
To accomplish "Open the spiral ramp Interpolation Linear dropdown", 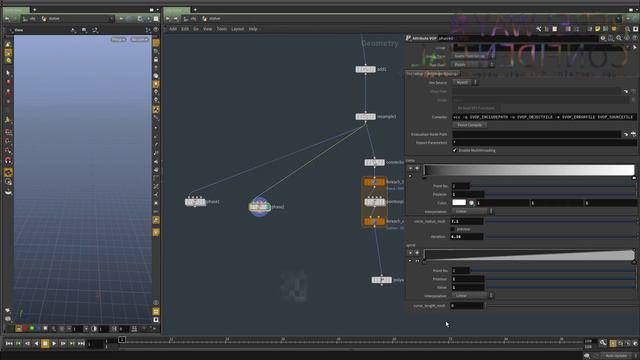I will (x=472, y=296).
